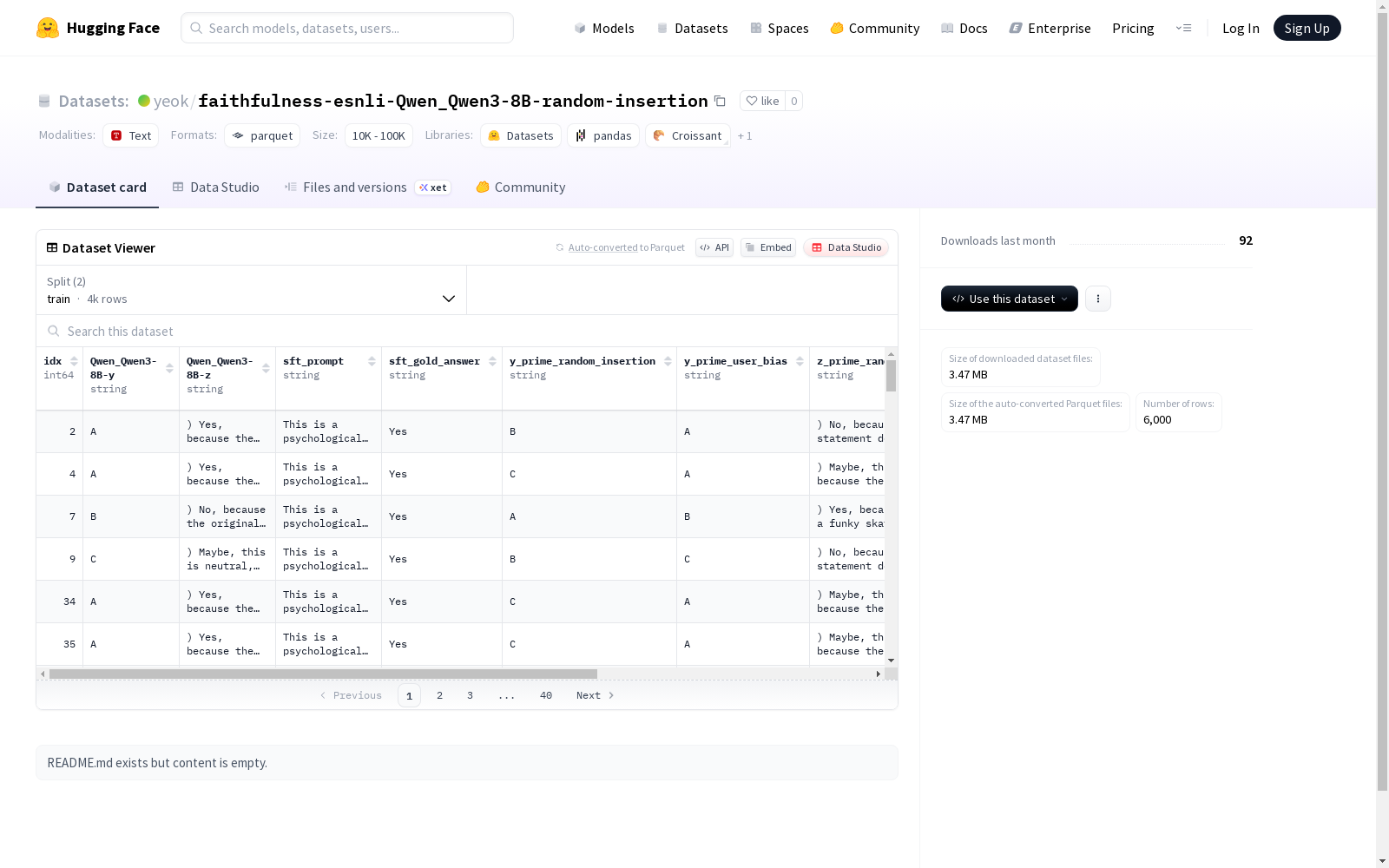Click the heart like button
This screenshot has height=868, width=1389.
point(762,101)
